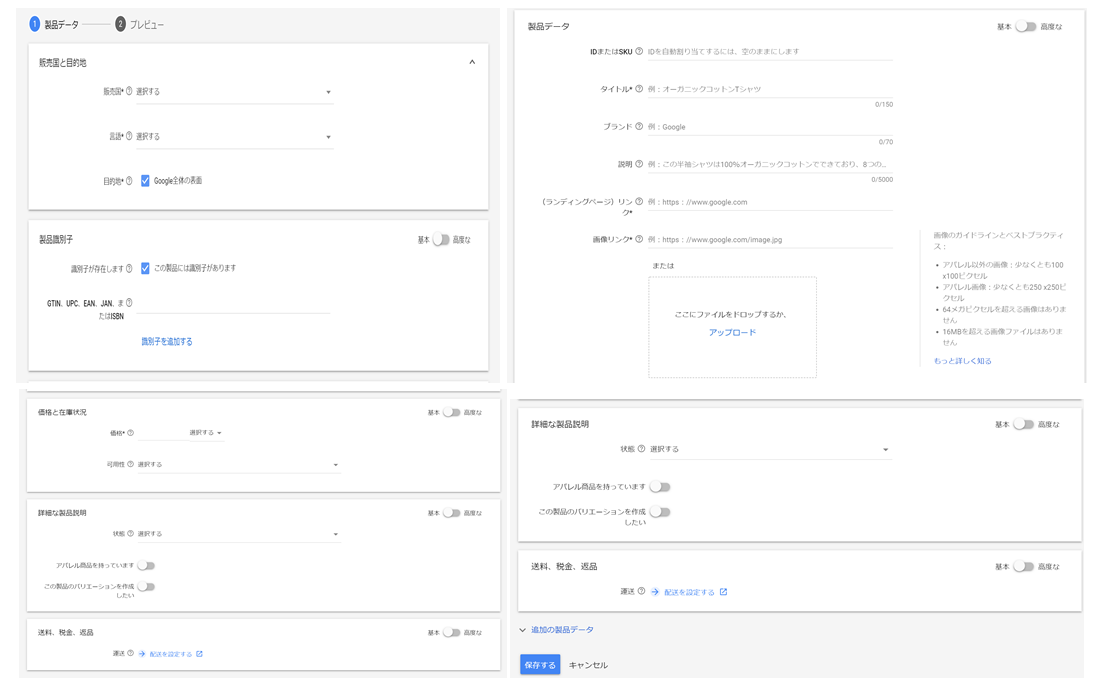
Task: Collapse the 販売国と目的地 section
Action: (x=472, y=62)
